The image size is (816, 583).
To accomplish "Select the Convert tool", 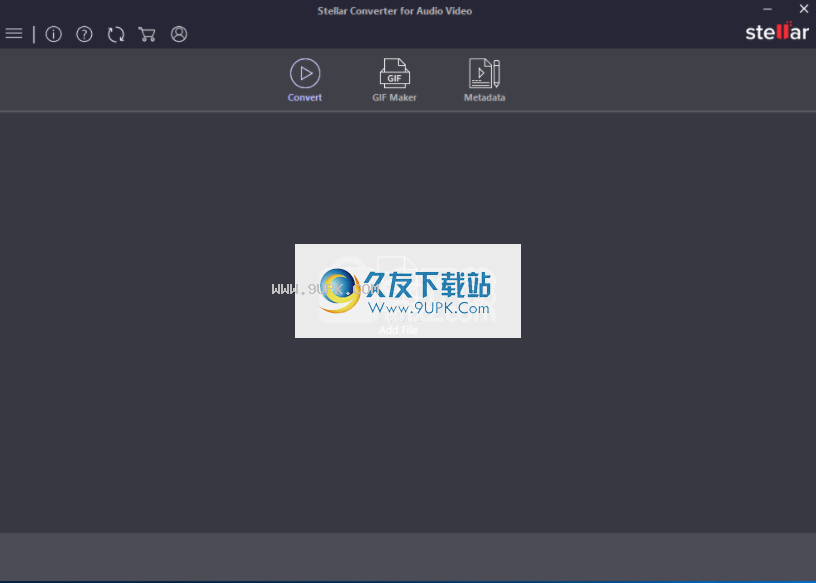I will pos(305,80).
